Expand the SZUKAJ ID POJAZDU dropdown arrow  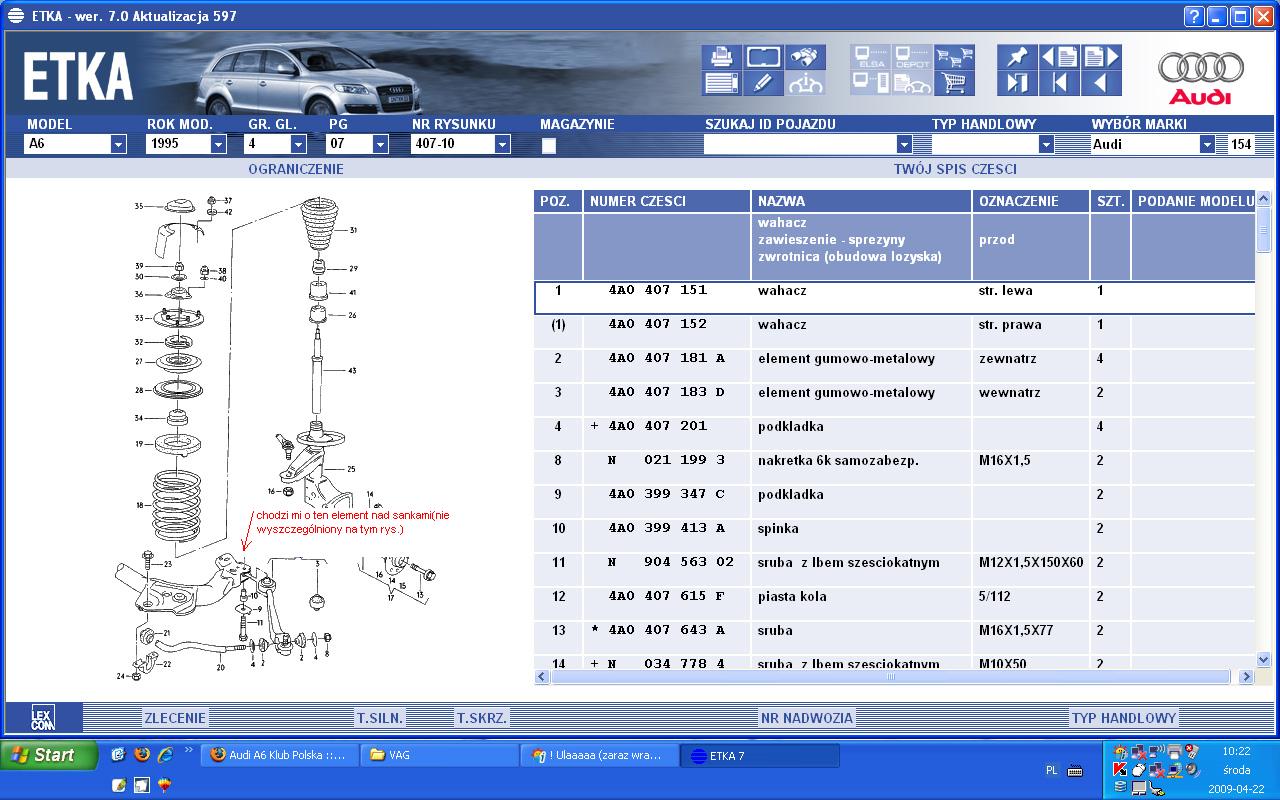(x=905, y=144)
